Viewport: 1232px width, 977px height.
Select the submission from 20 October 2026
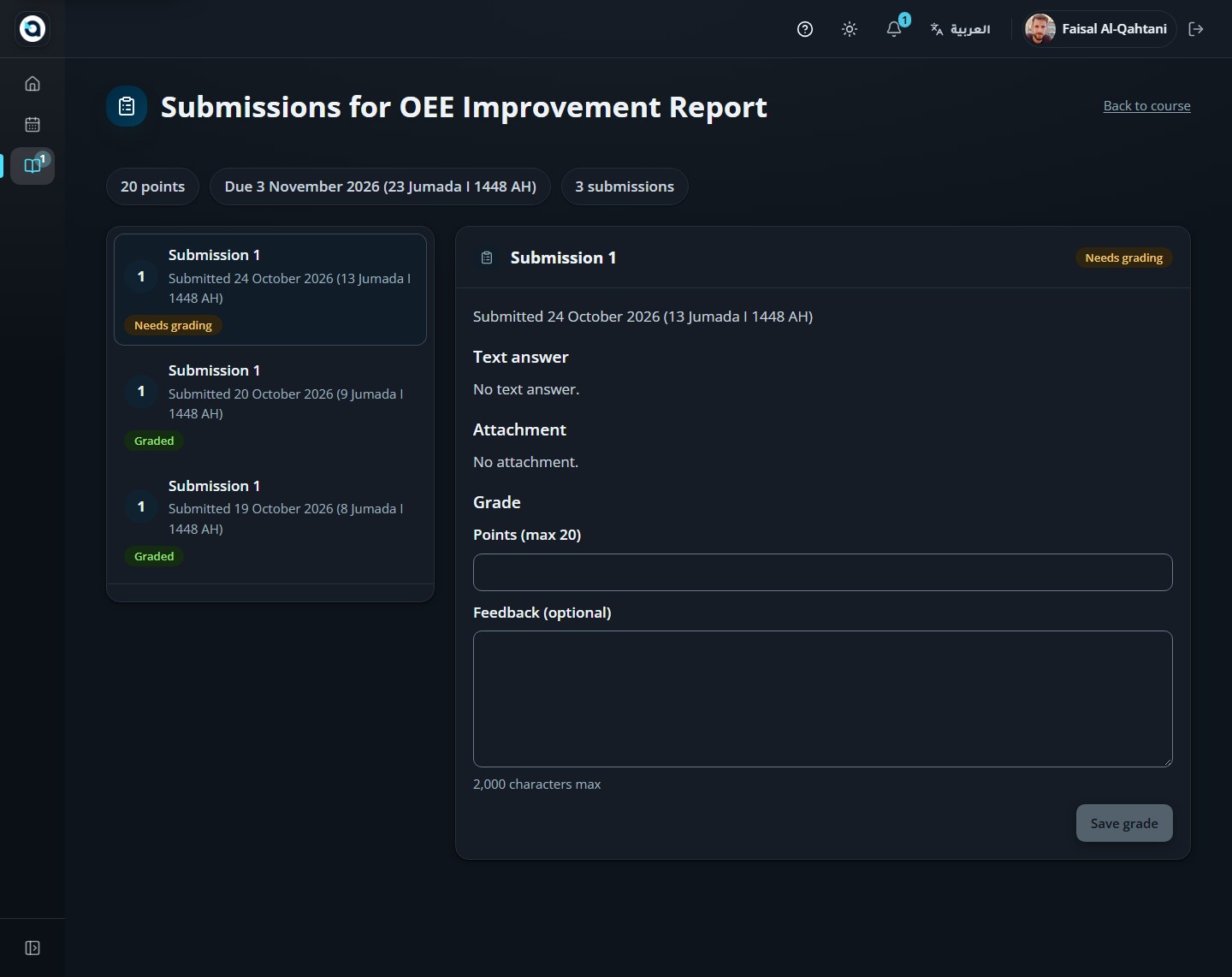tap(270, 405)
